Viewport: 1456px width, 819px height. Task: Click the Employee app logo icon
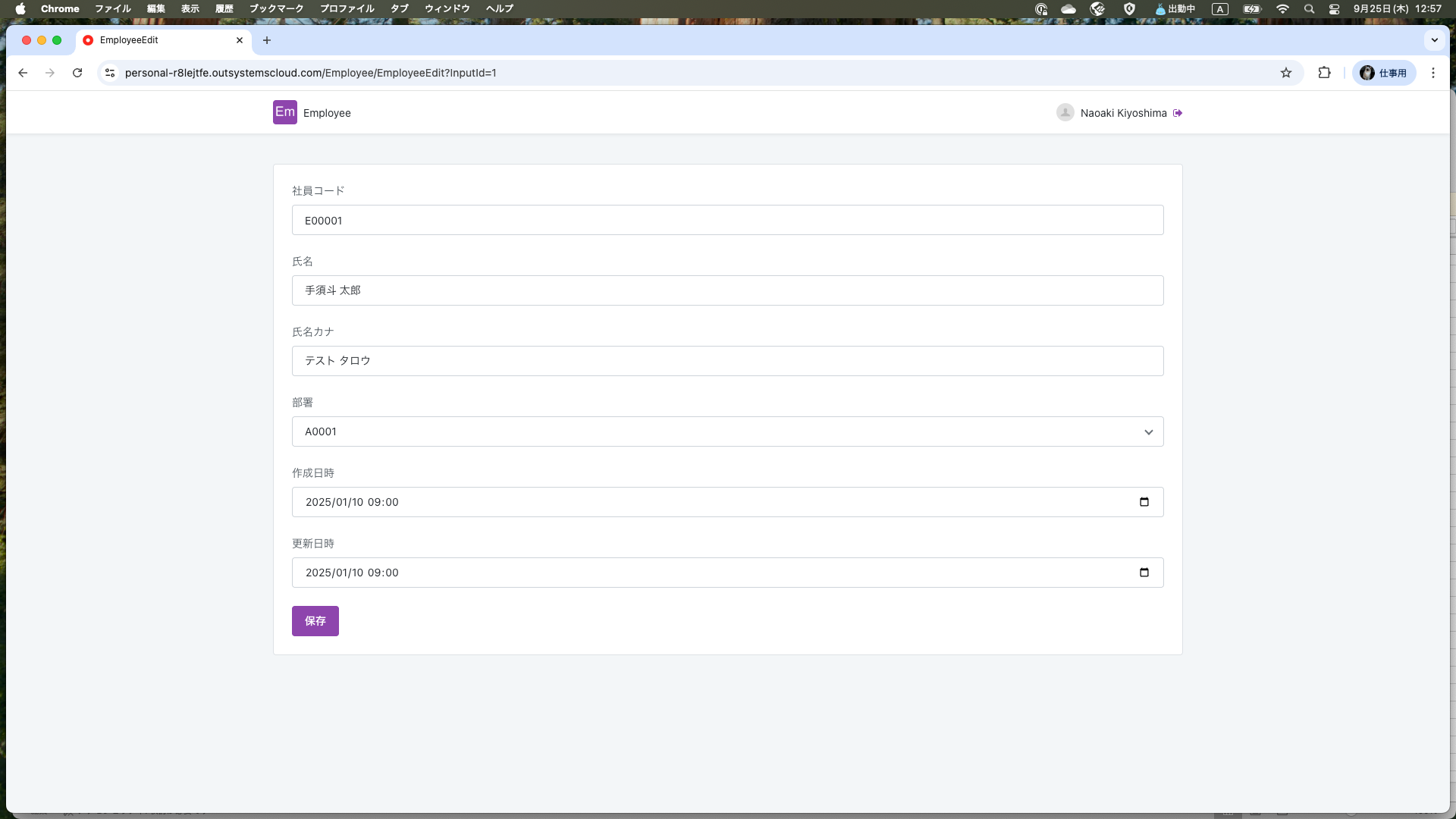[284, 112]
